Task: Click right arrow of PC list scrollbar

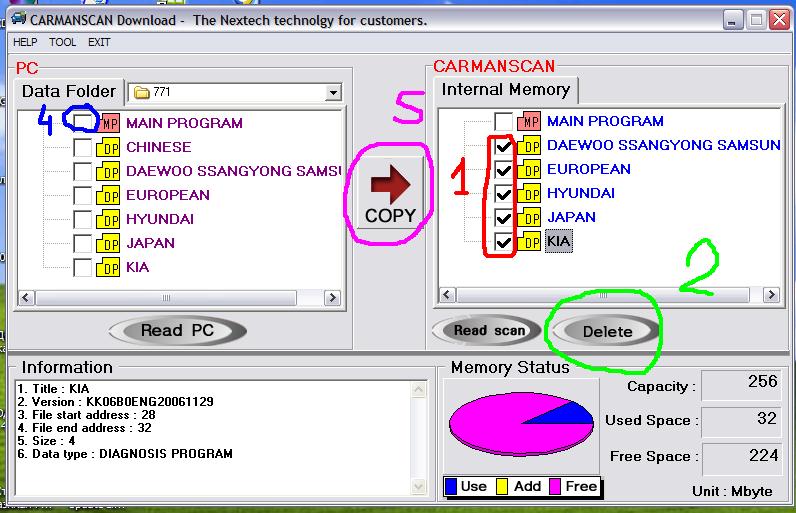Action: tap(332, 298)
